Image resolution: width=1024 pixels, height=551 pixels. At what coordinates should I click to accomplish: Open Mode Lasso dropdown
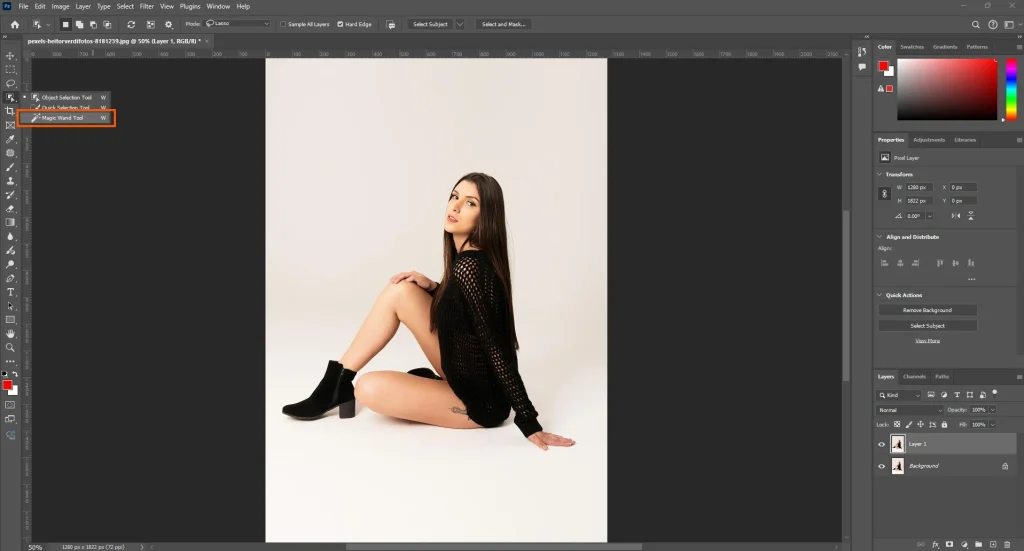(x=237, y=24)
